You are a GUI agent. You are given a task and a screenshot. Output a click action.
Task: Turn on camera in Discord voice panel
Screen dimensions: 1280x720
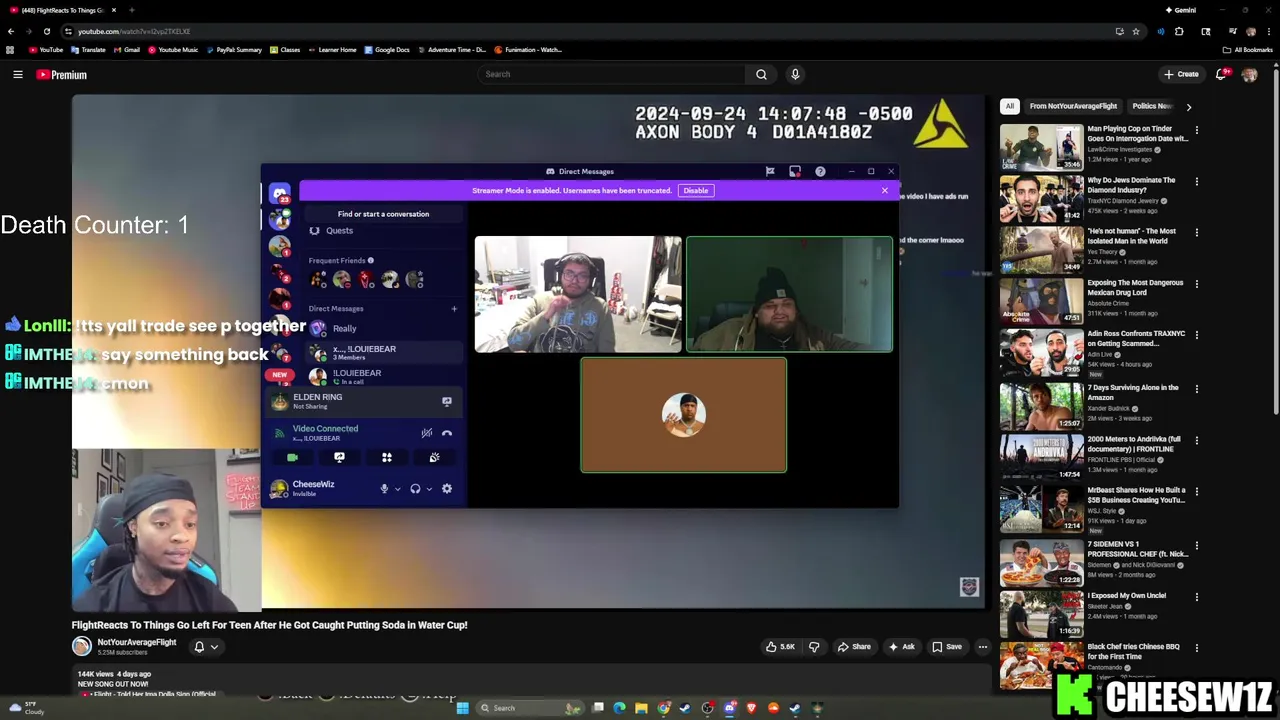[292, 457]
